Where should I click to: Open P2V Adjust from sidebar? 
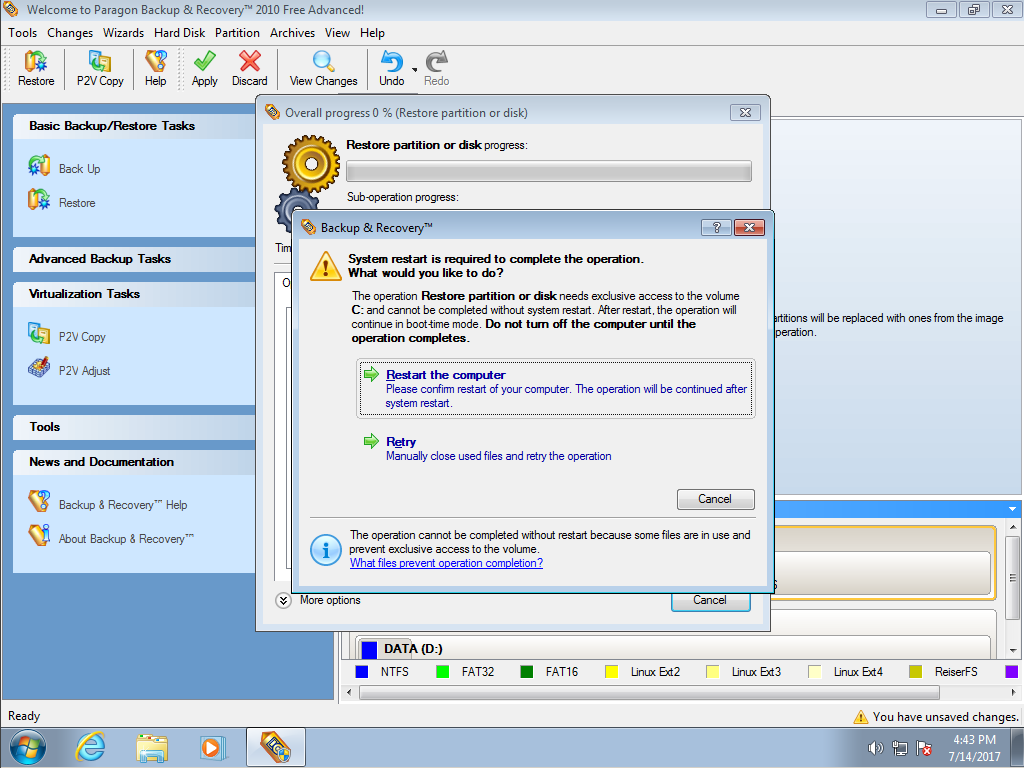(x=84, y=371)
